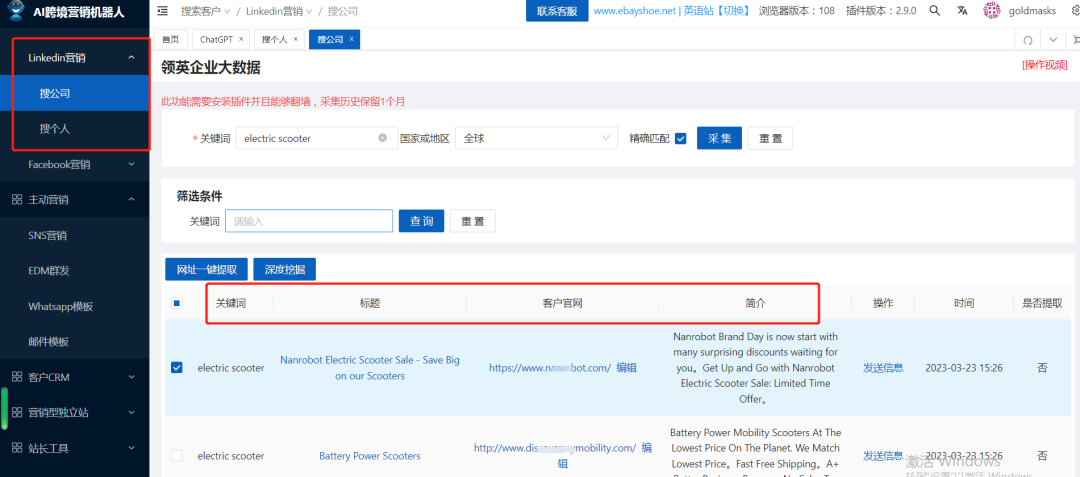Viewport: 1080px width, 477px height.
Task: Open the Linkedin营销 breadcrumb dropdown
Action: pos(279,11)
